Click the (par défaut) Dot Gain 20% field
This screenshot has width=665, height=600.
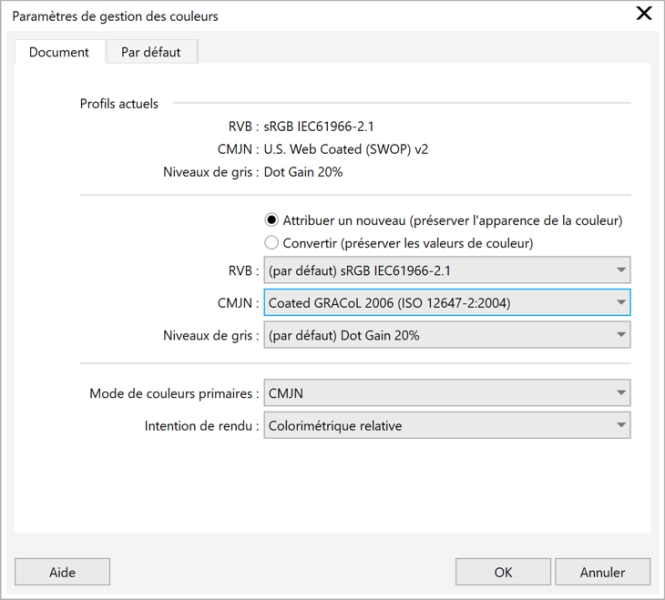point(435,335)
